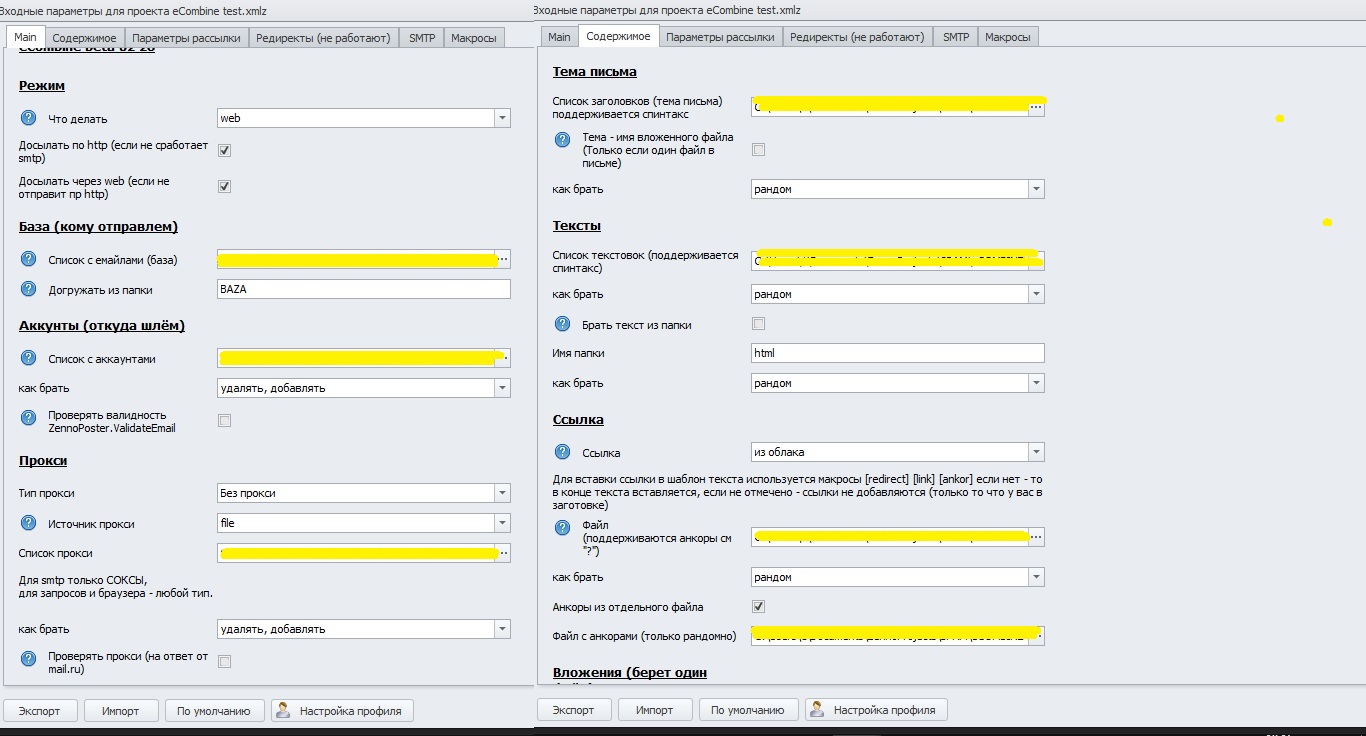1366x736 pixels.
Task: Browse for the Список прокси file
Action: pyautogui.click(x=503, y=553)
